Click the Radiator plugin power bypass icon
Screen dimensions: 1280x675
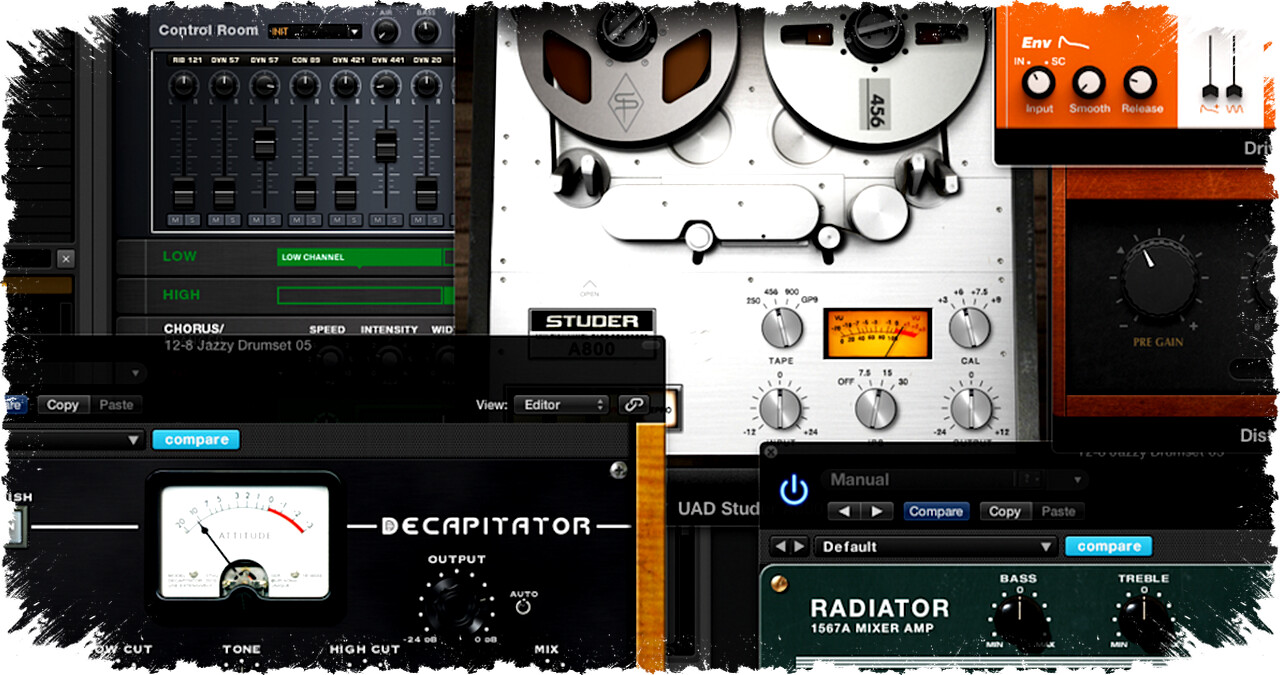pyautogui.click(x=793, y=490)
